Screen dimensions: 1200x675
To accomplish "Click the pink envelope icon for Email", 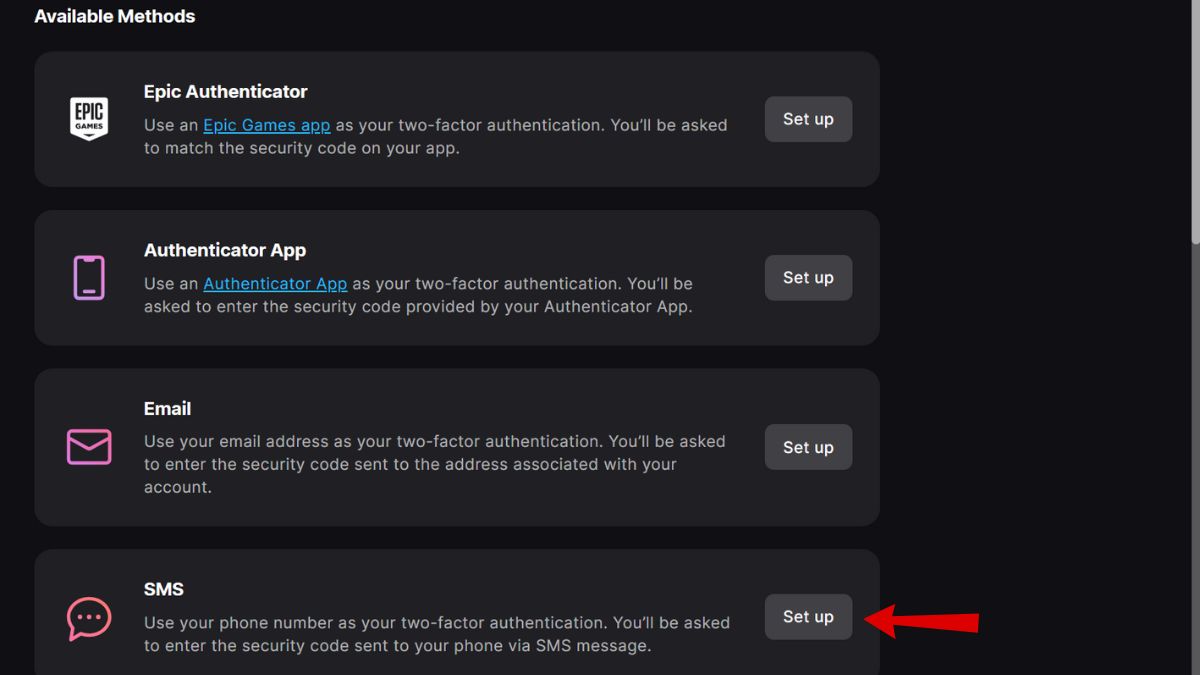I will click(x=89, y=447).
